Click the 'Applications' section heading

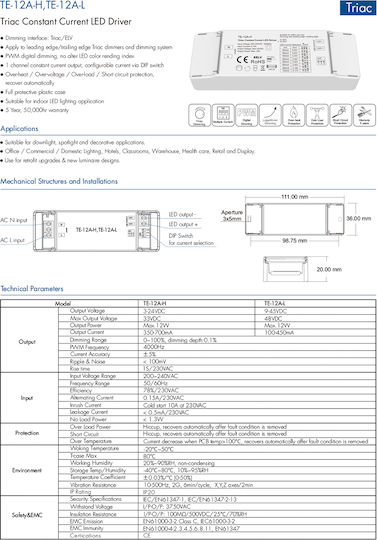click(19, 129)
